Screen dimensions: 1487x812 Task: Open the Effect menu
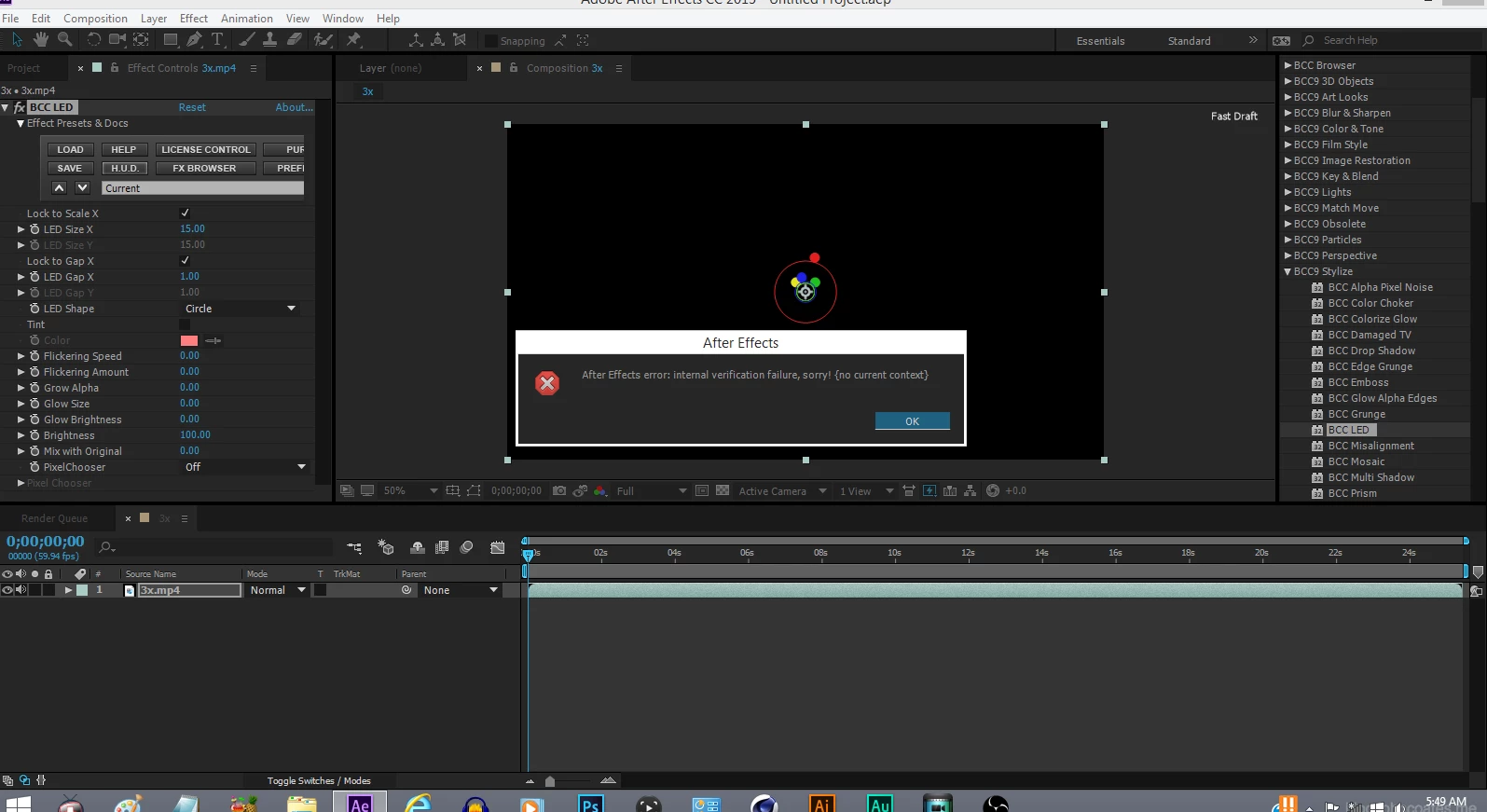coord(194,19)
